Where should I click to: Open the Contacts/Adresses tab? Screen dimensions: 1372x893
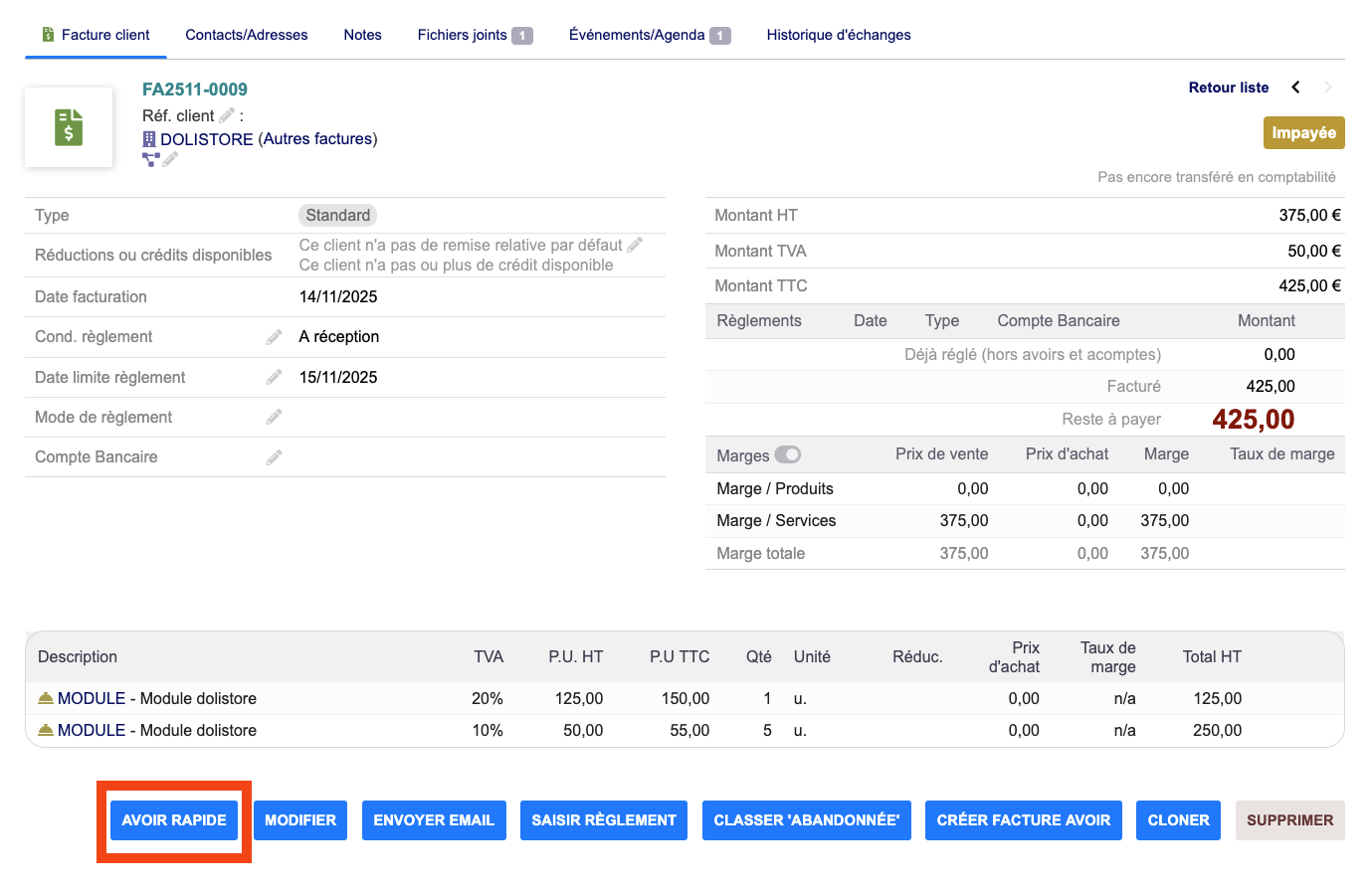click(x=246, y=35)
